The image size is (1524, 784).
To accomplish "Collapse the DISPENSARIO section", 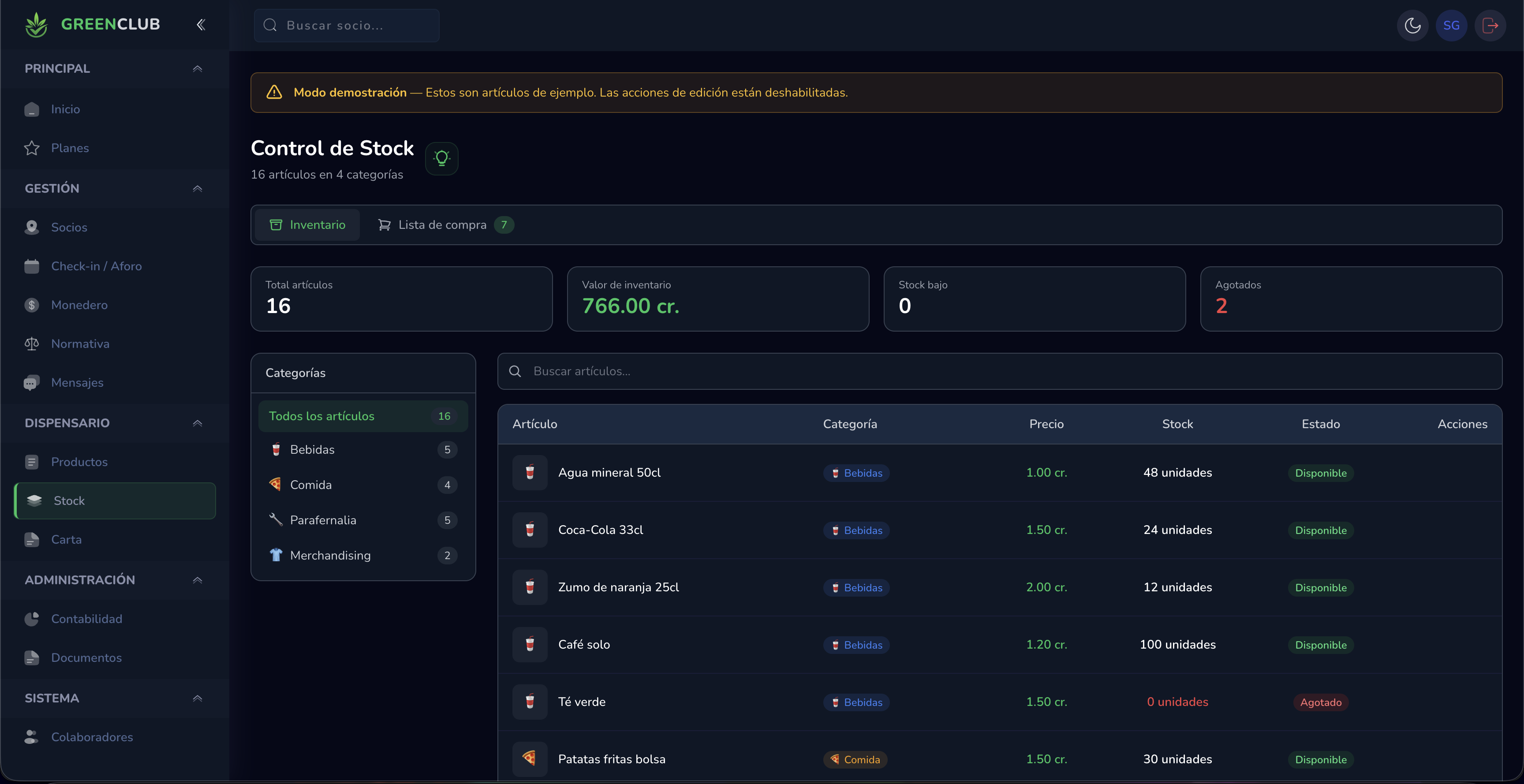I will pyautogui.click(x=198, y=423).
